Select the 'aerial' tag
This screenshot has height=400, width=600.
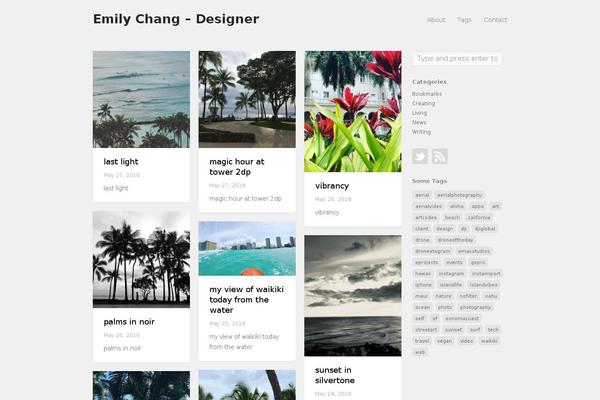click(x=422, y=195)
